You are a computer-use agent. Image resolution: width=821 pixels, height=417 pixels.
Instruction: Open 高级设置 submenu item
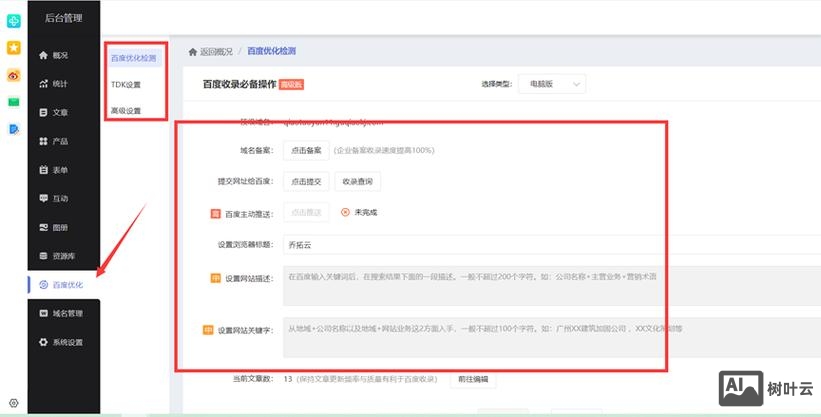pos(126,111)
